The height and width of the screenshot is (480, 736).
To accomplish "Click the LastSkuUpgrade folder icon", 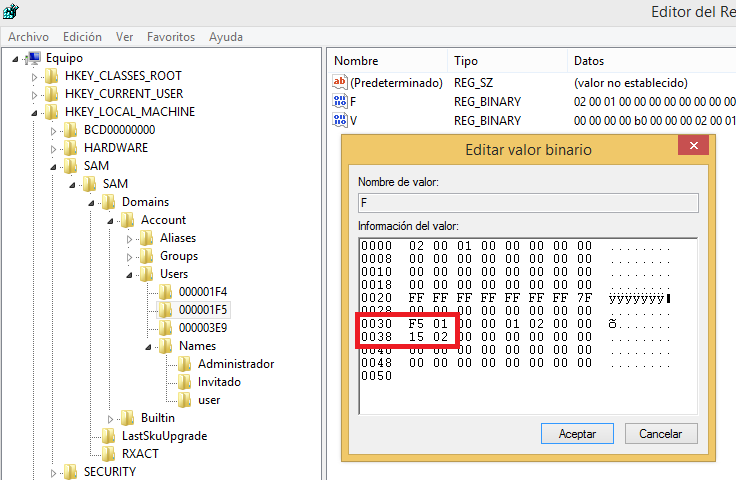I will [108, 436].
